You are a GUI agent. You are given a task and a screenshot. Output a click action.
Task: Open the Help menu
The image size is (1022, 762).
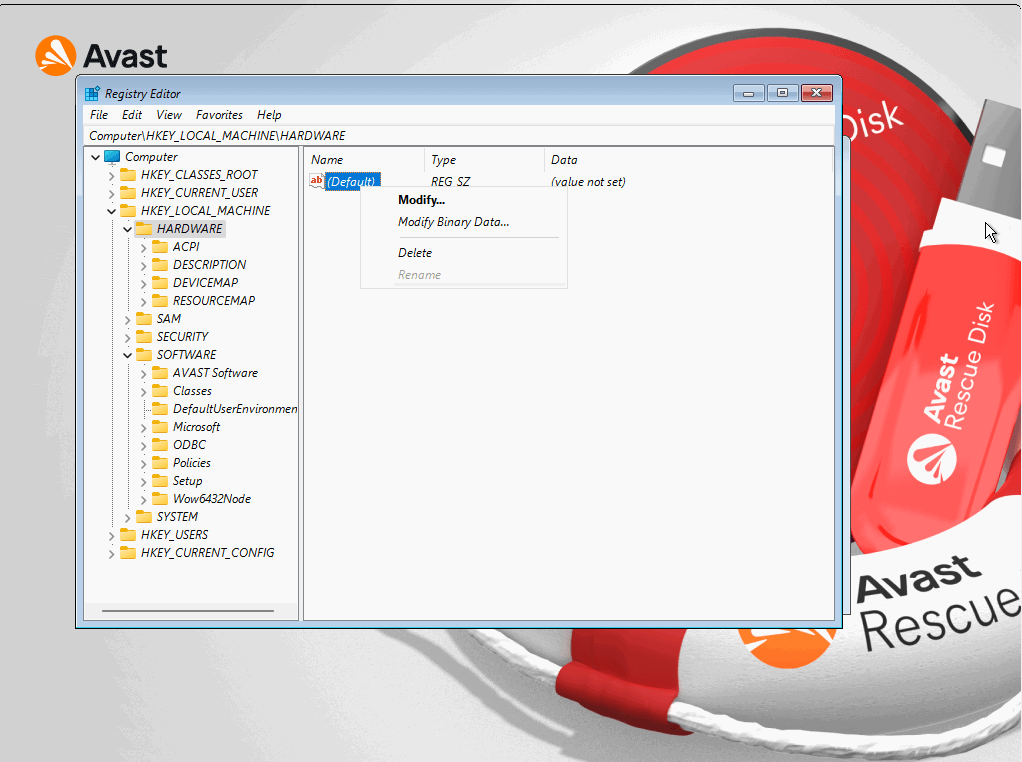click(269, 115)
